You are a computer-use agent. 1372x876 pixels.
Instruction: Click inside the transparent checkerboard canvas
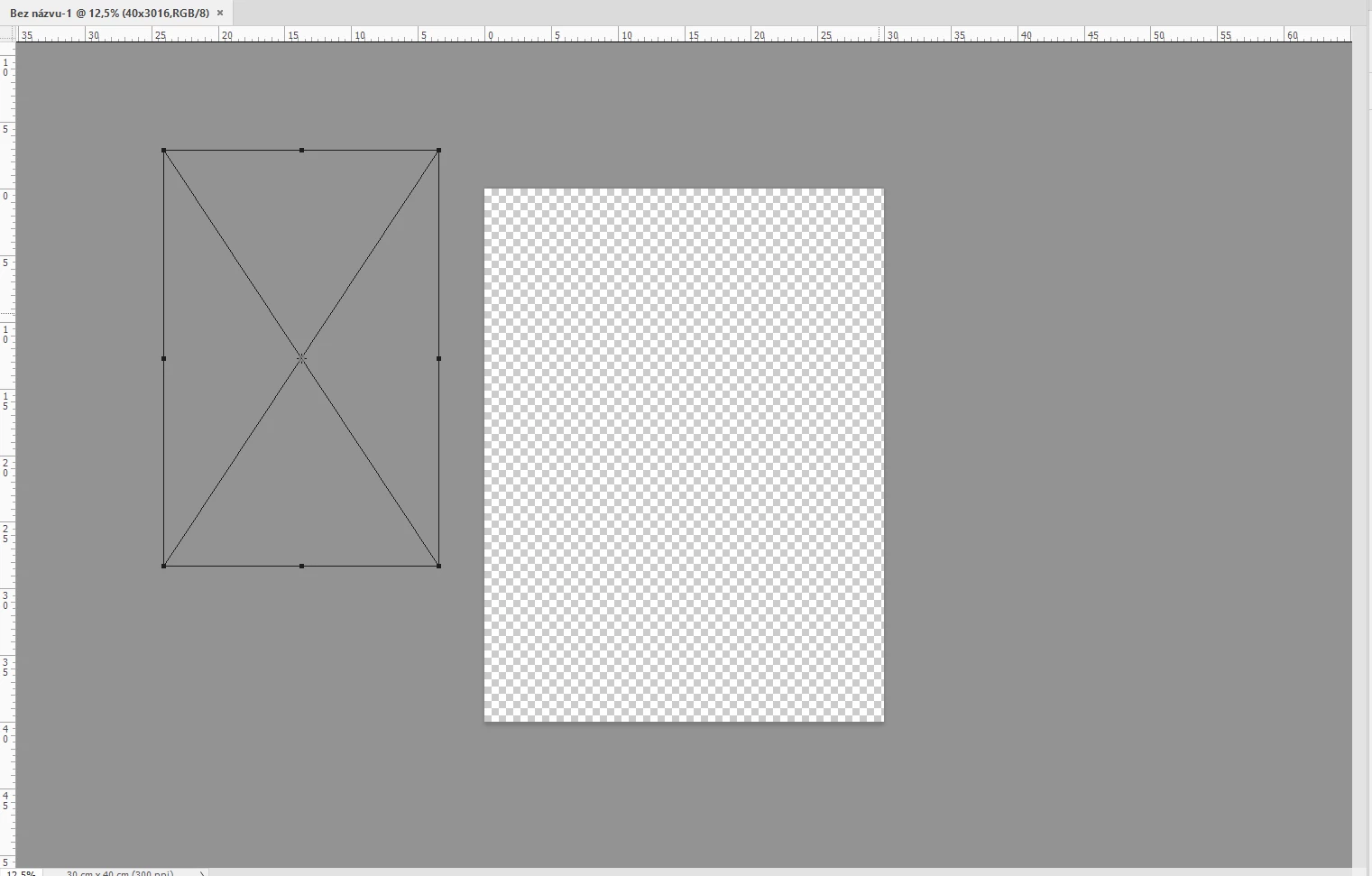point(684,455)
